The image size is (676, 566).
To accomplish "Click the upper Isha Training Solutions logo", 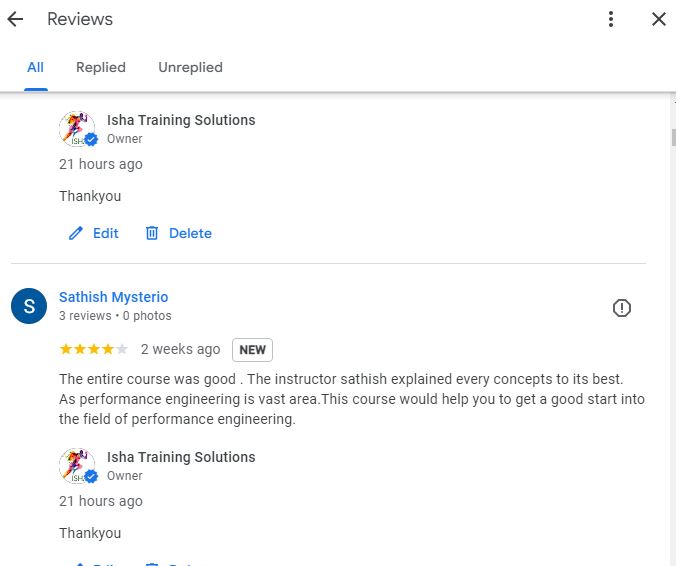I will [x=77, y=128].
